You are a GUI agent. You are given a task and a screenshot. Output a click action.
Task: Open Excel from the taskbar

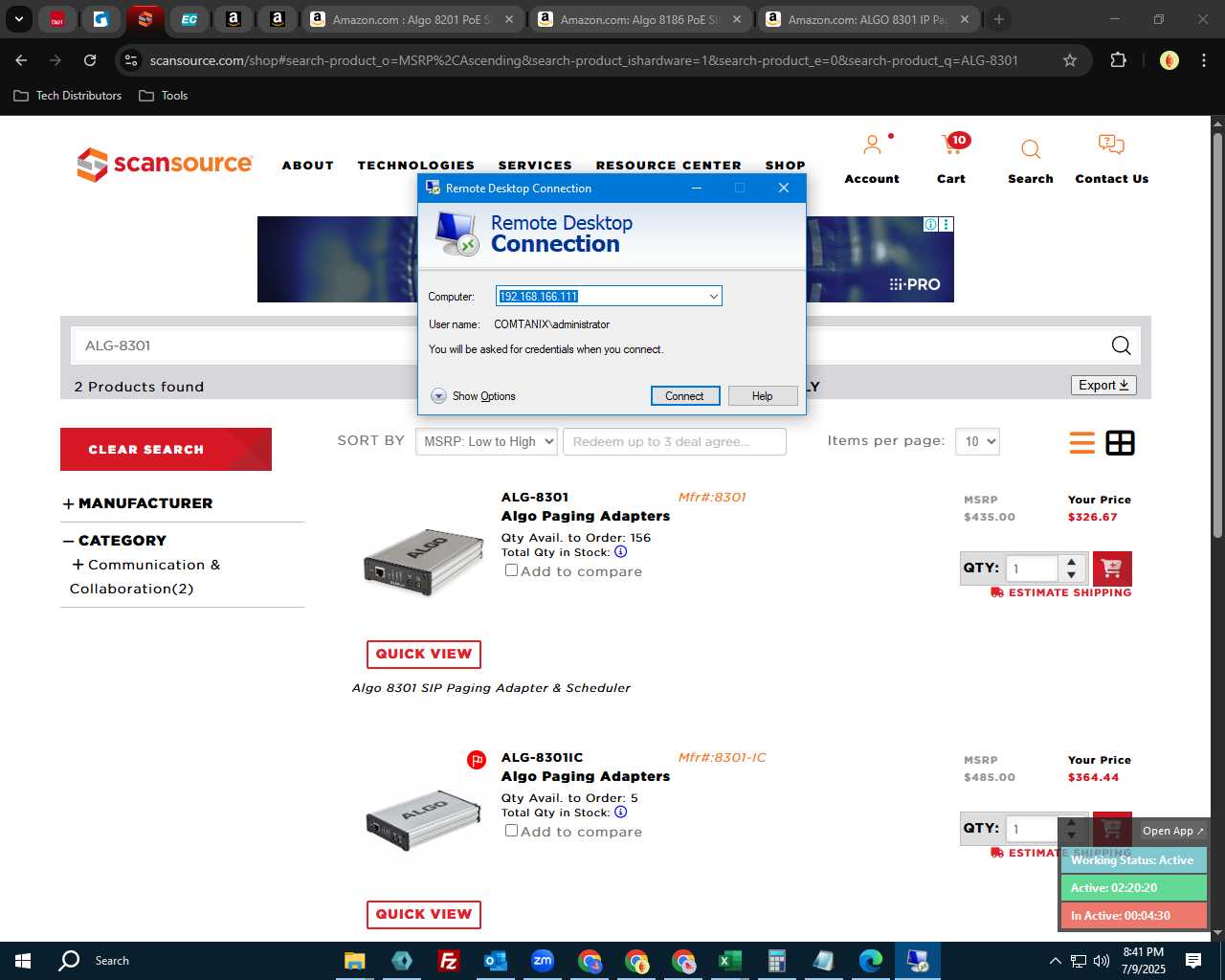point(729,961)
